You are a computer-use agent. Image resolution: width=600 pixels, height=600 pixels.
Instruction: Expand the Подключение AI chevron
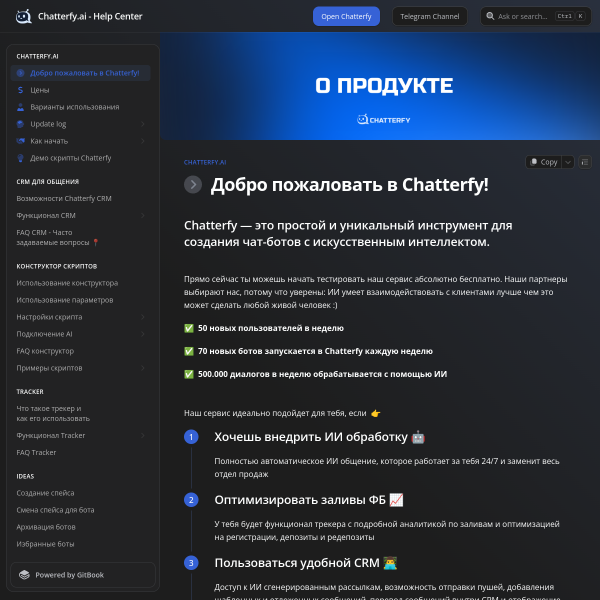click(x=142, y=334)
